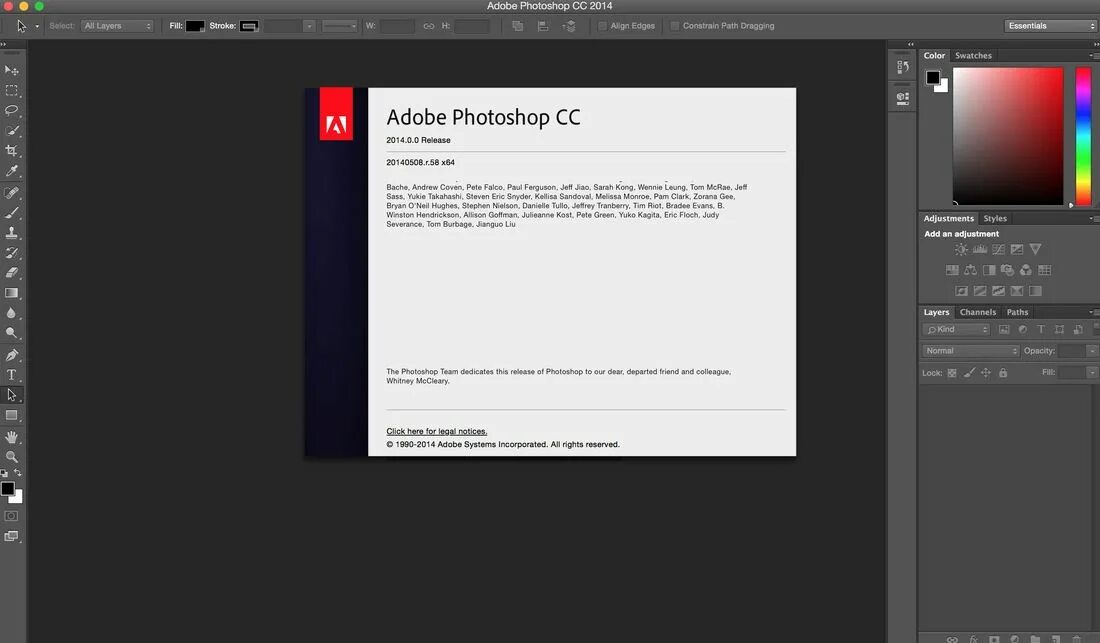Open the History panel icon
1100x643 pixels.
point(903,67)
